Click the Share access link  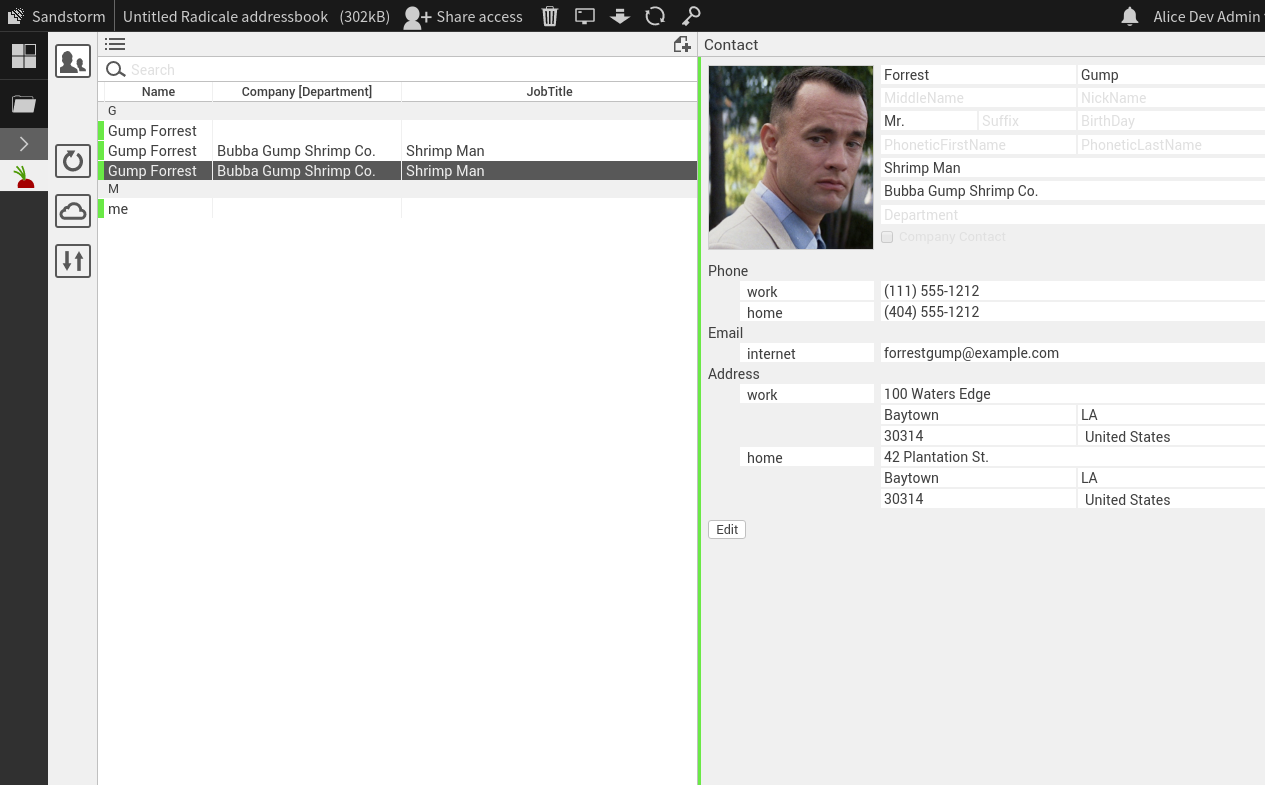[479, 16]
